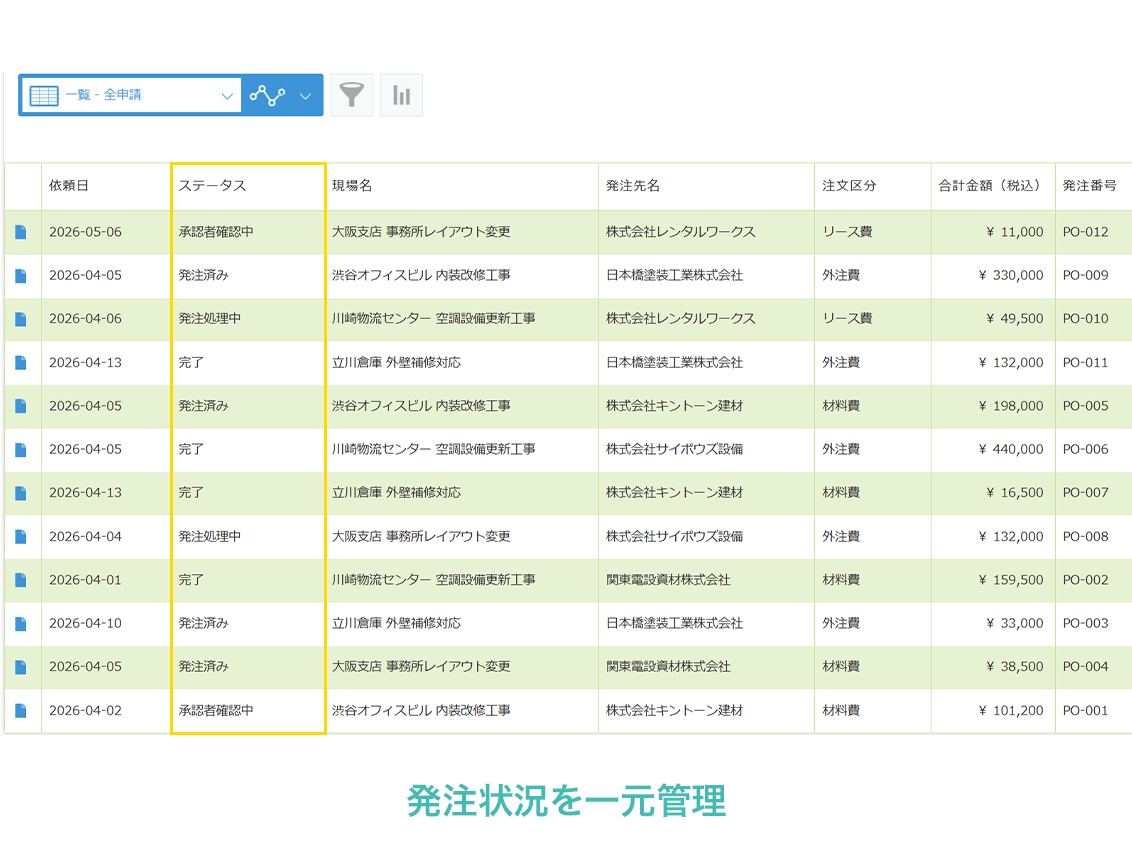Image resolution: width=1132 pixels, height=844 pixels.
Task: Click the bar graph icon in the toolbar
Action: (401, 95)
